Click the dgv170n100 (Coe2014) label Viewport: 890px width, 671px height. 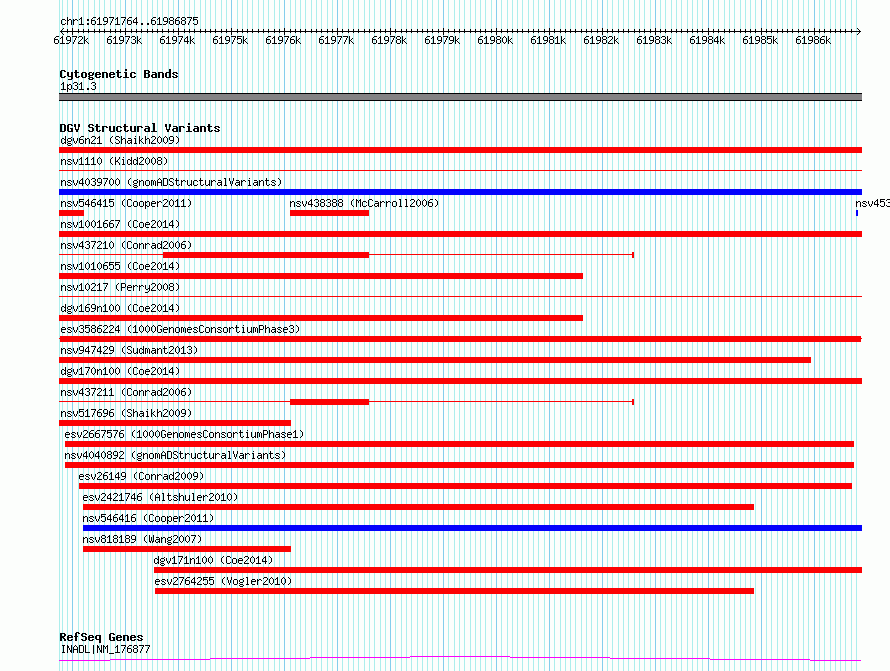(x=120, y=371)
